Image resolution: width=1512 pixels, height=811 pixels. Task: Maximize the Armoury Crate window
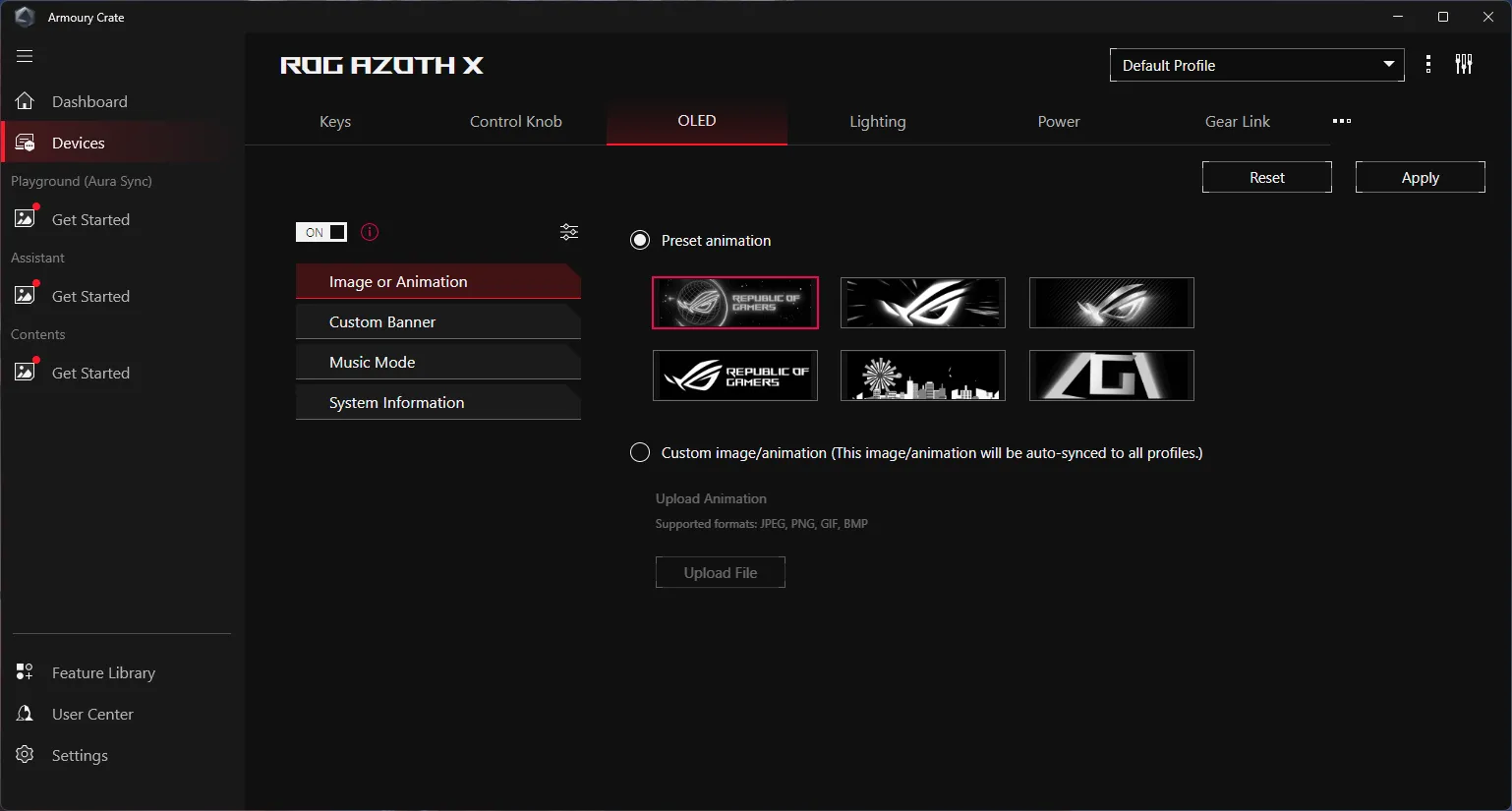pos(1443,17)
